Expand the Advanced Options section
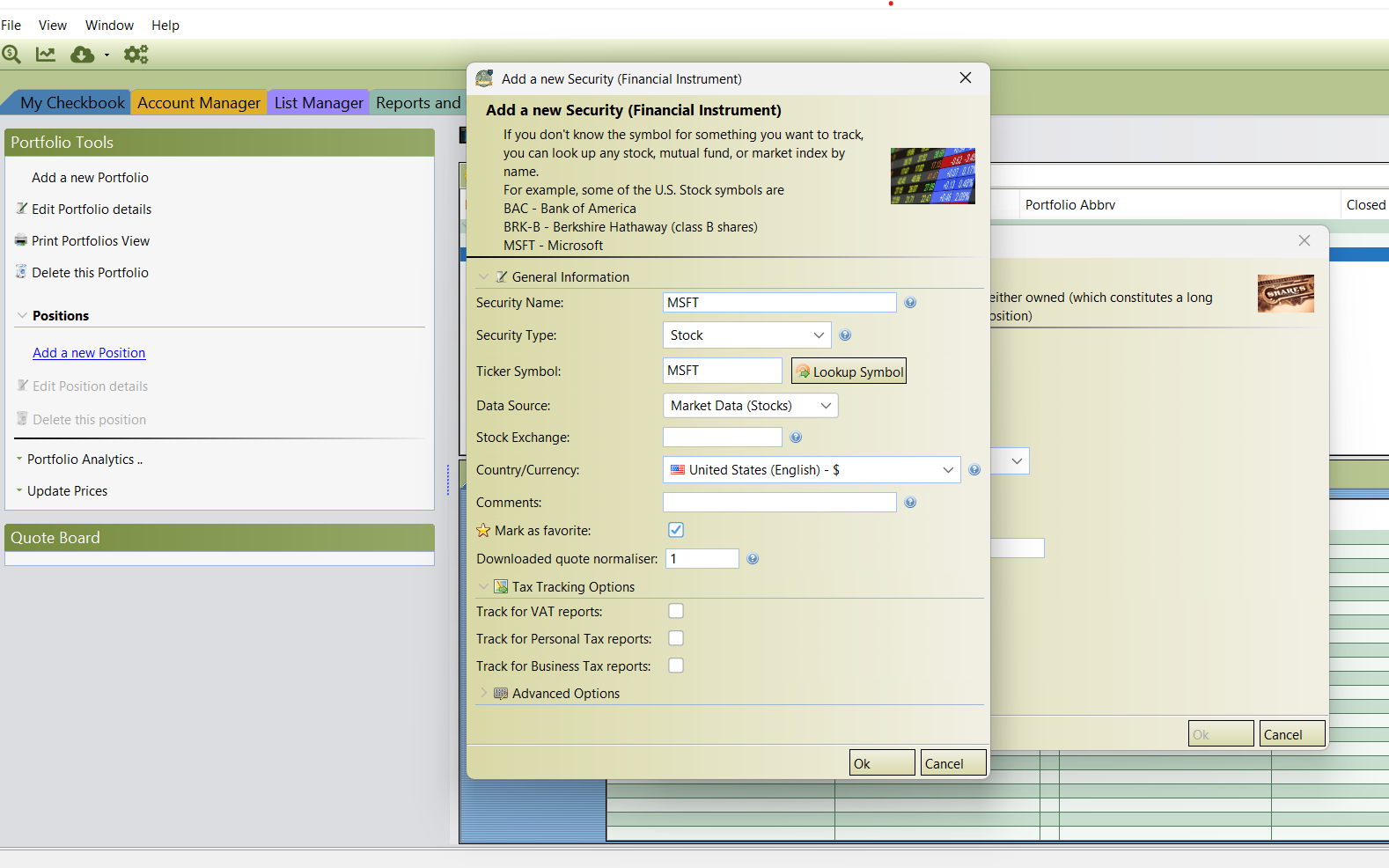 tap(483, 693)
